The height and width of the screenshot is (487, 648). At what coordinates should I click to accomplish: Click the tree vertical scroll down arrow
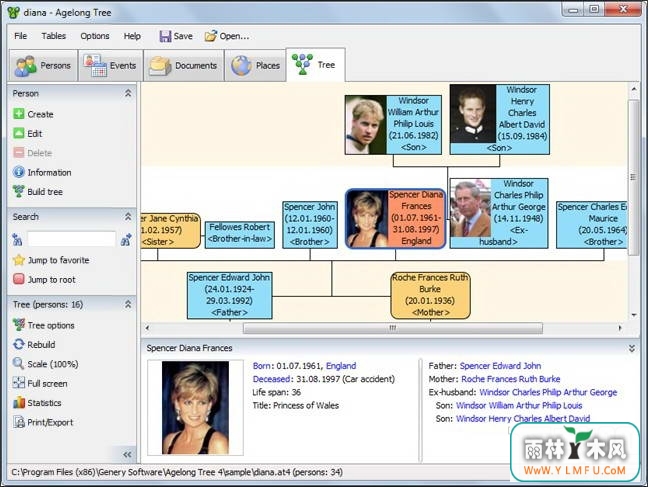pos(634,315)
